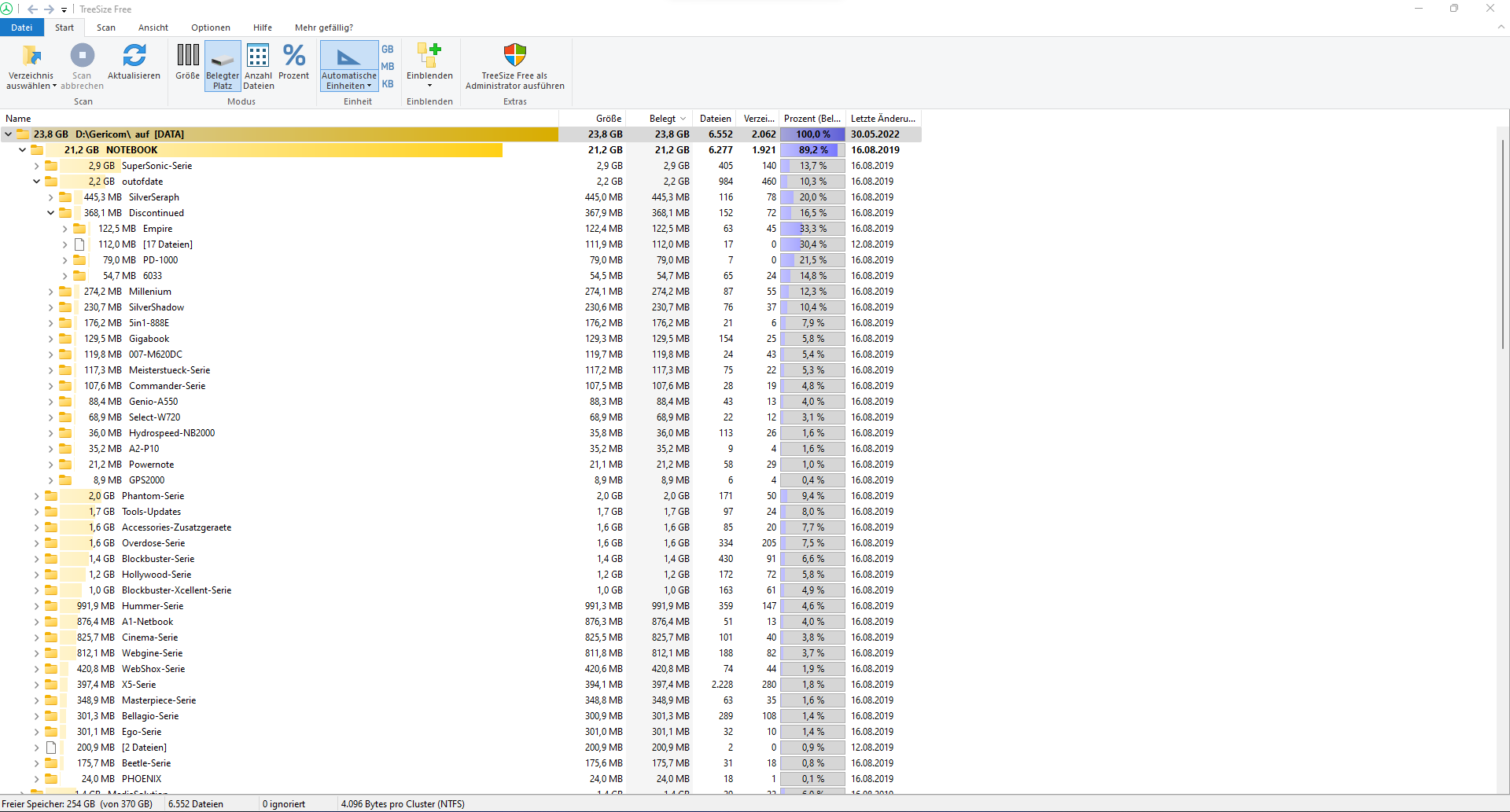Expand the SuperSonic-Serie folder

pyautogui.click(x=36, y=166)
